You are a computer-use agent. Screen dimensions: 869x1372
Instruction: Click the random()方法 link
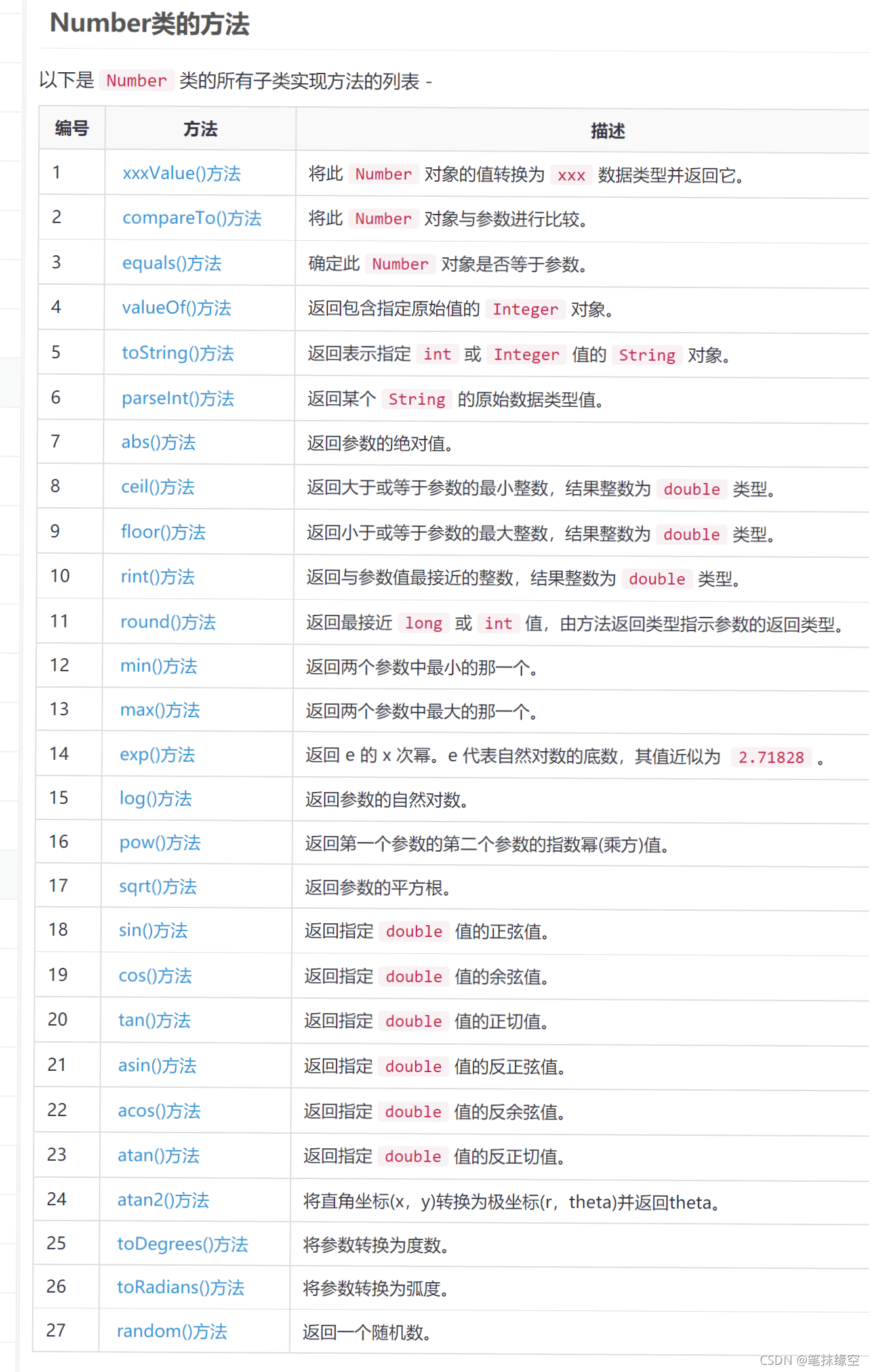172,1331
